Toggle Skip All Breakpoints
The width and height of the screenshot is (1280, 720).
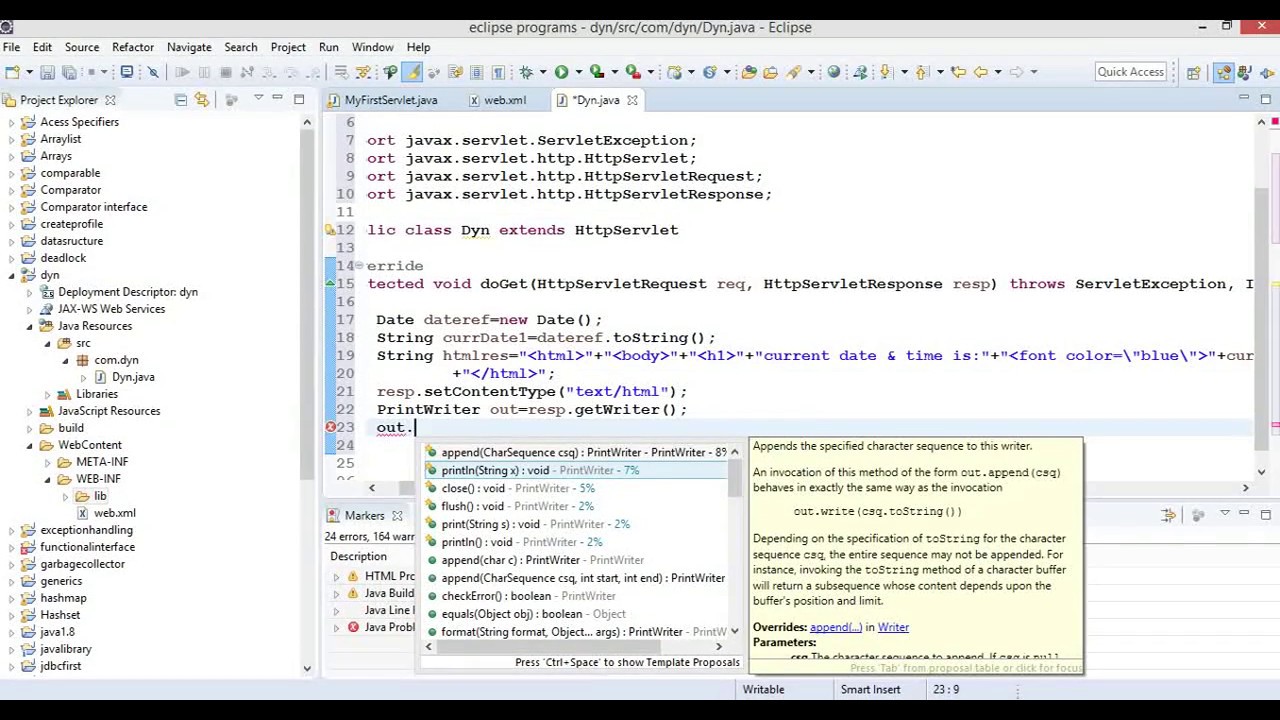click(x=153, y=72)
